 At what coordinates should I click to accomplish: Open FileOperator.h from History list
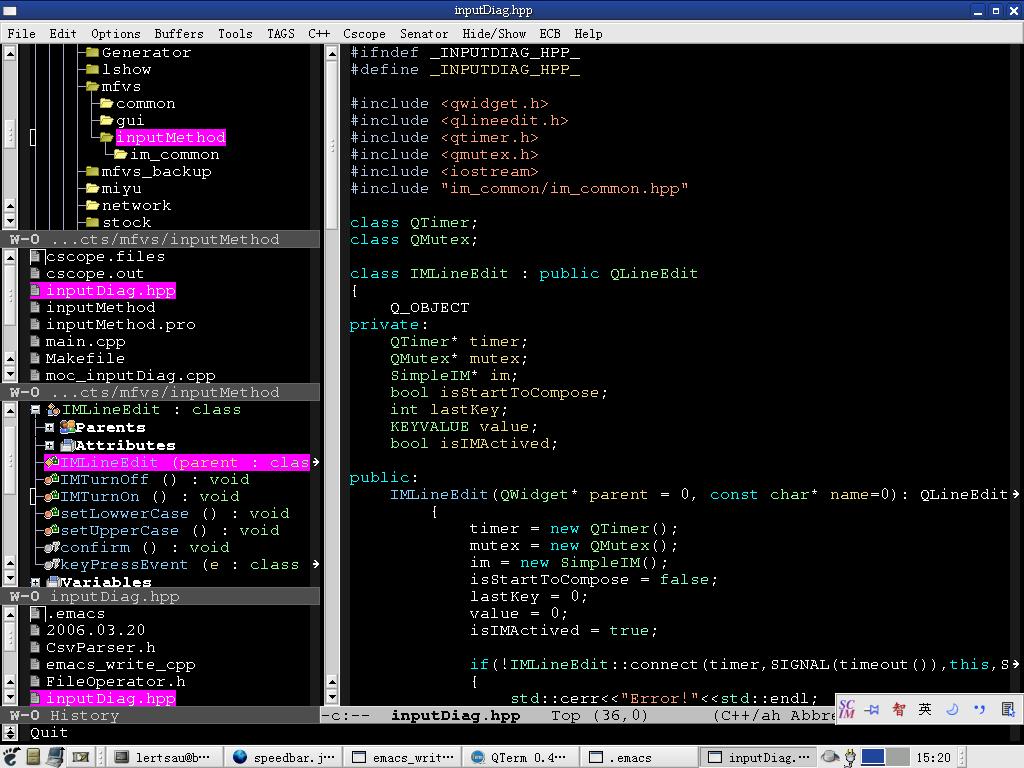coord(116,681)
